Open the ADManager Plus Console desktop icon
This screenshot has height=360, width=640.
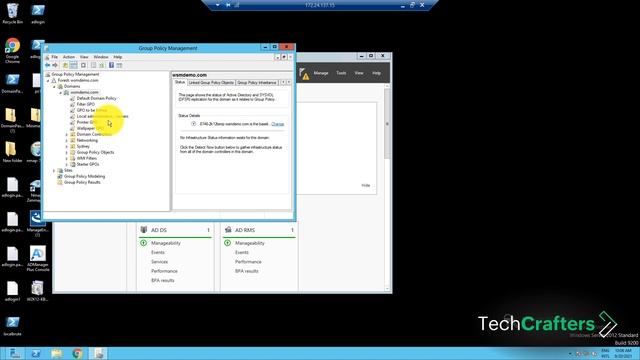click(x=38, y=259)
